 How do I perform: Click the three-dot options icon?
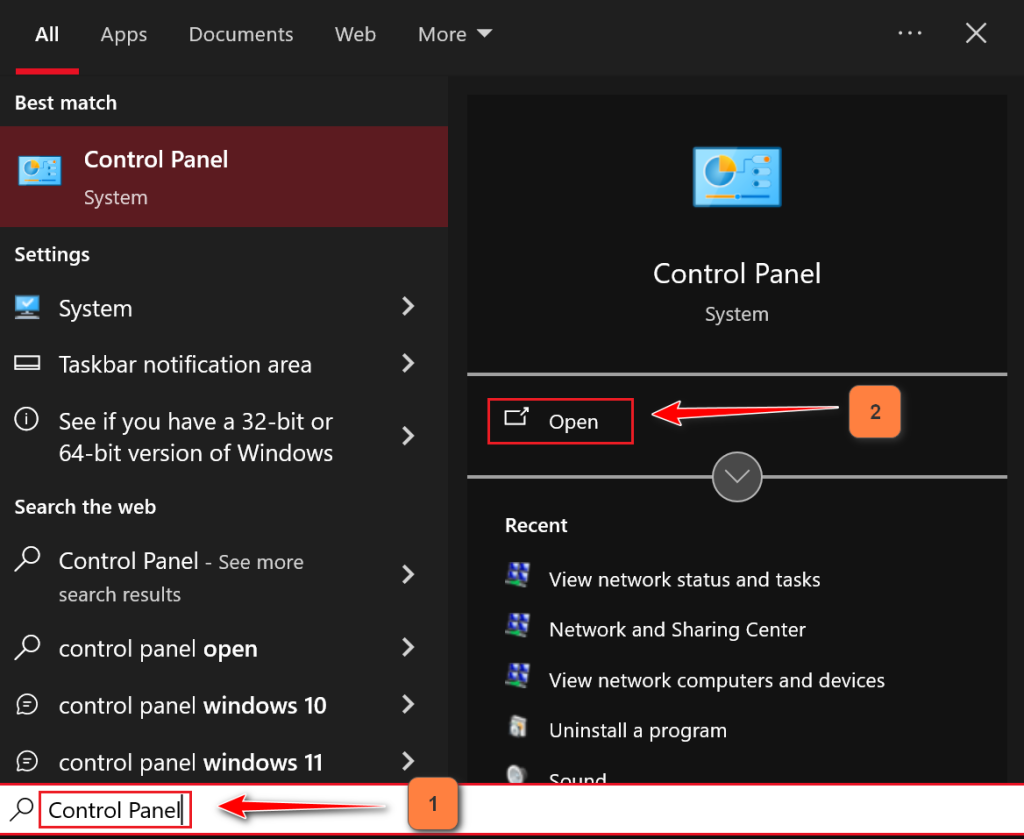click(910, 33)
